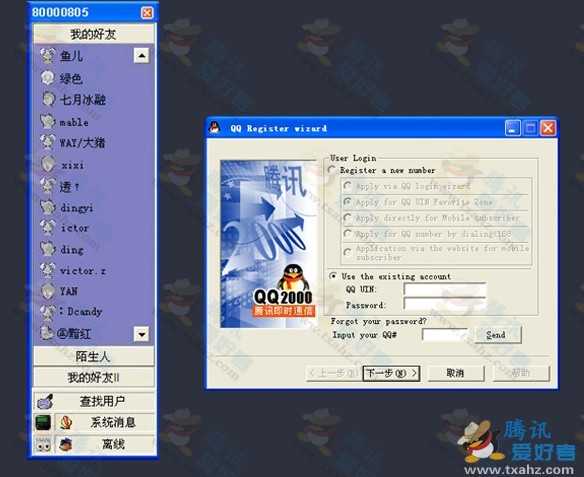Select friend name xixi
The width and height of the screenshot is (584, 477).
(72, 165)
